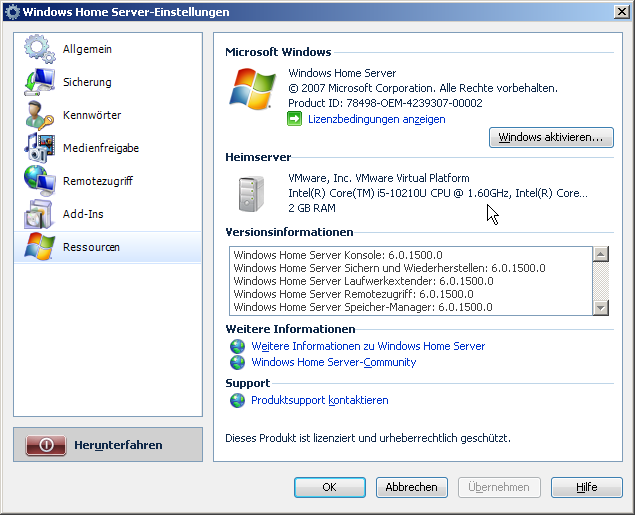The height and width of the screenshot is (515, 635).
Task: Click the gears icon next to Allgemein
Action: tap(39, 49)
